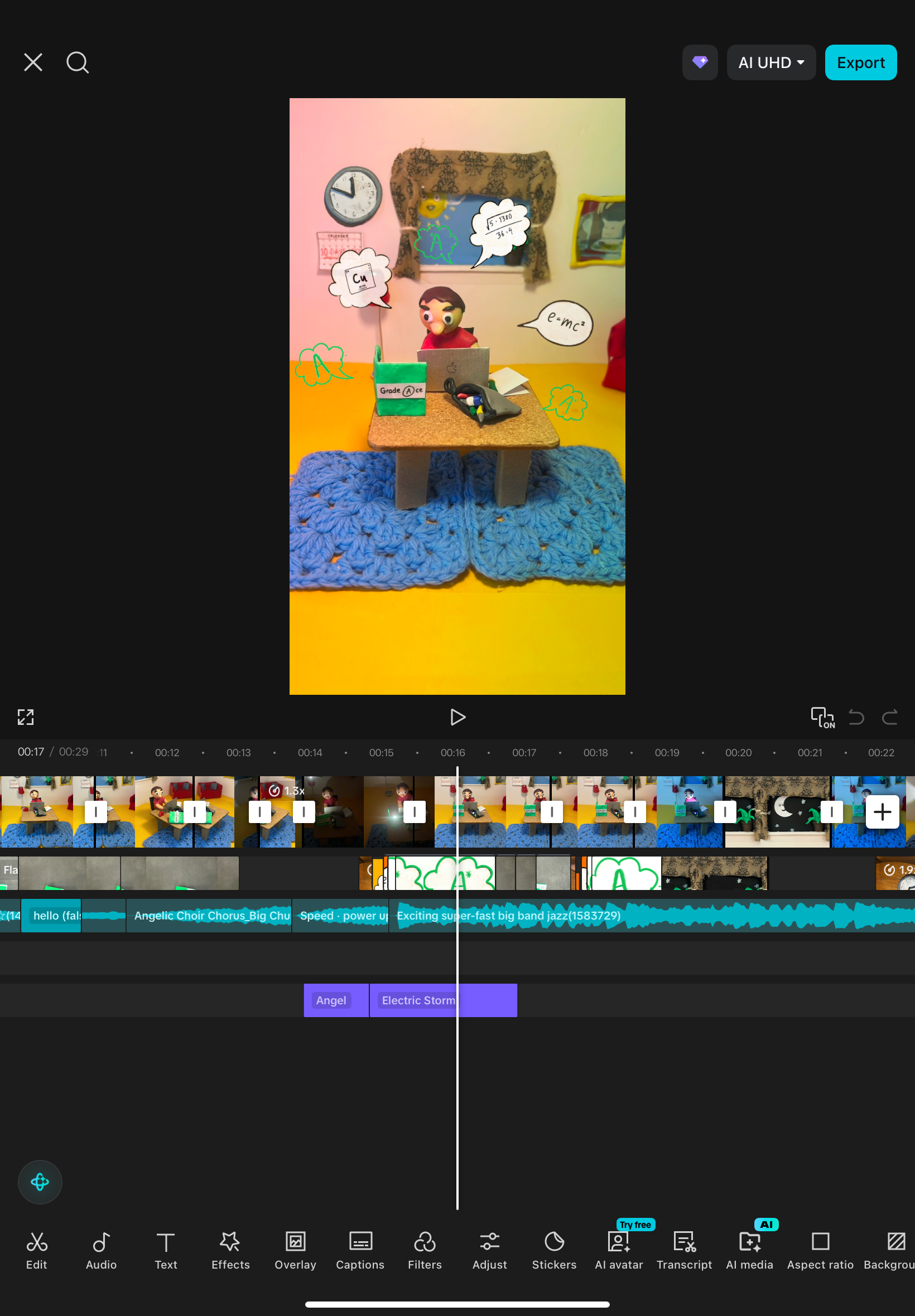The image size is (915, 1316).
Task: Tap the 1.9x speed overlay clip
Action: coord(895,873)
